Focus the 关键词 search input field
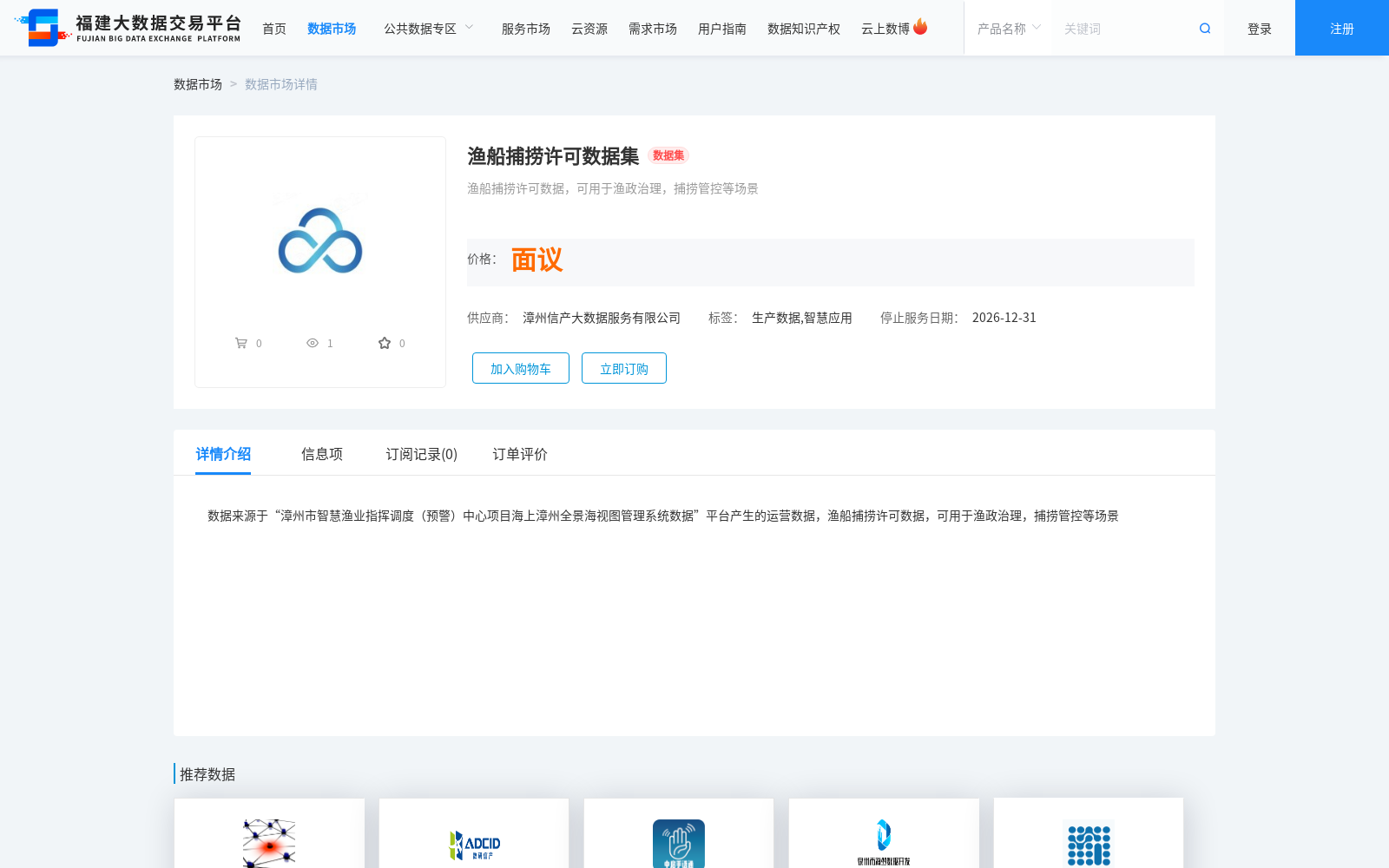Image resolution: width=1389 pixels, height=868 pixels. [1124, 29]
